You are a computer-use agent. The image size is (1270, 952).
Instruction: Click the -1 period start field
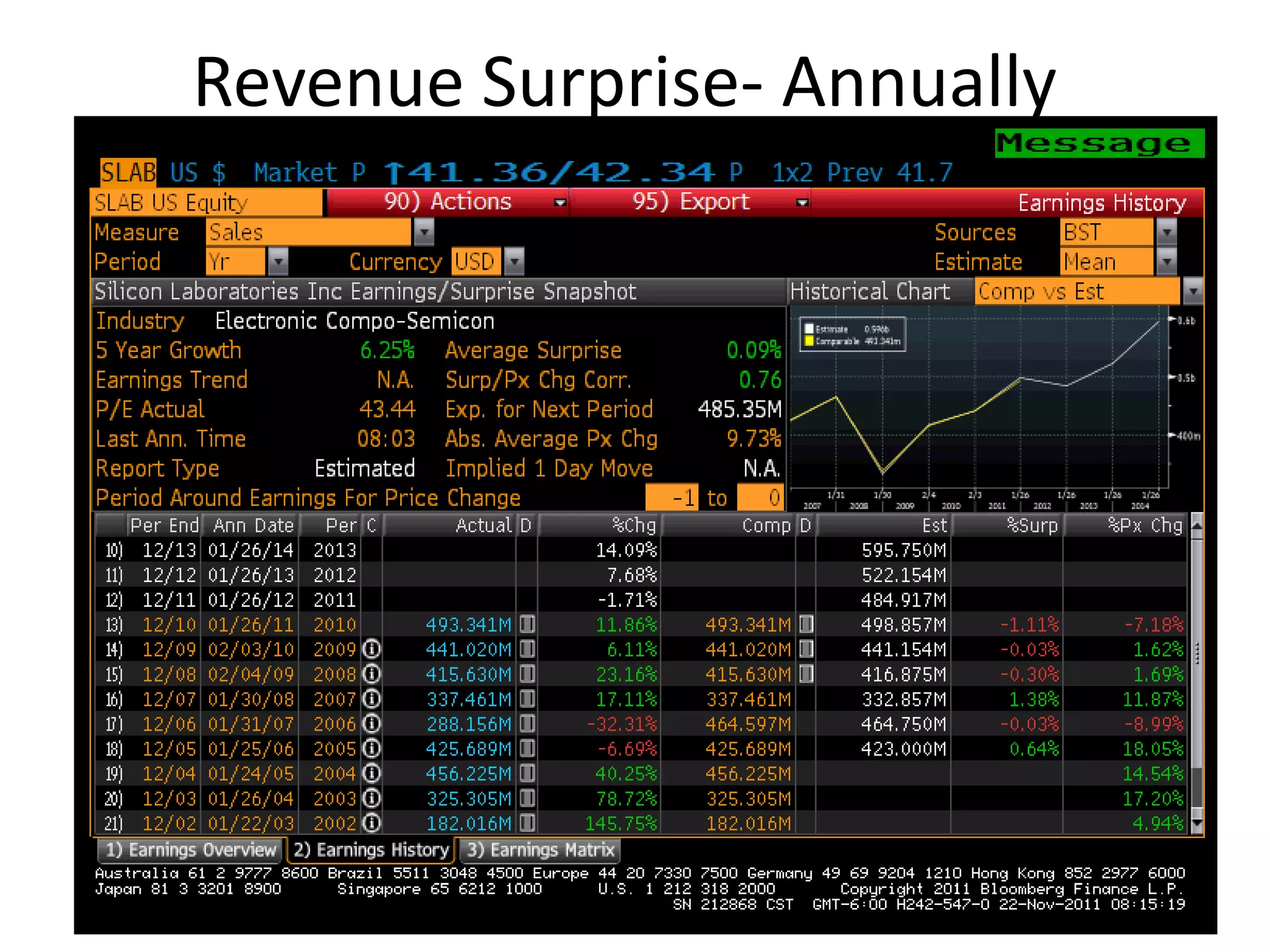(x=672, y=498)
